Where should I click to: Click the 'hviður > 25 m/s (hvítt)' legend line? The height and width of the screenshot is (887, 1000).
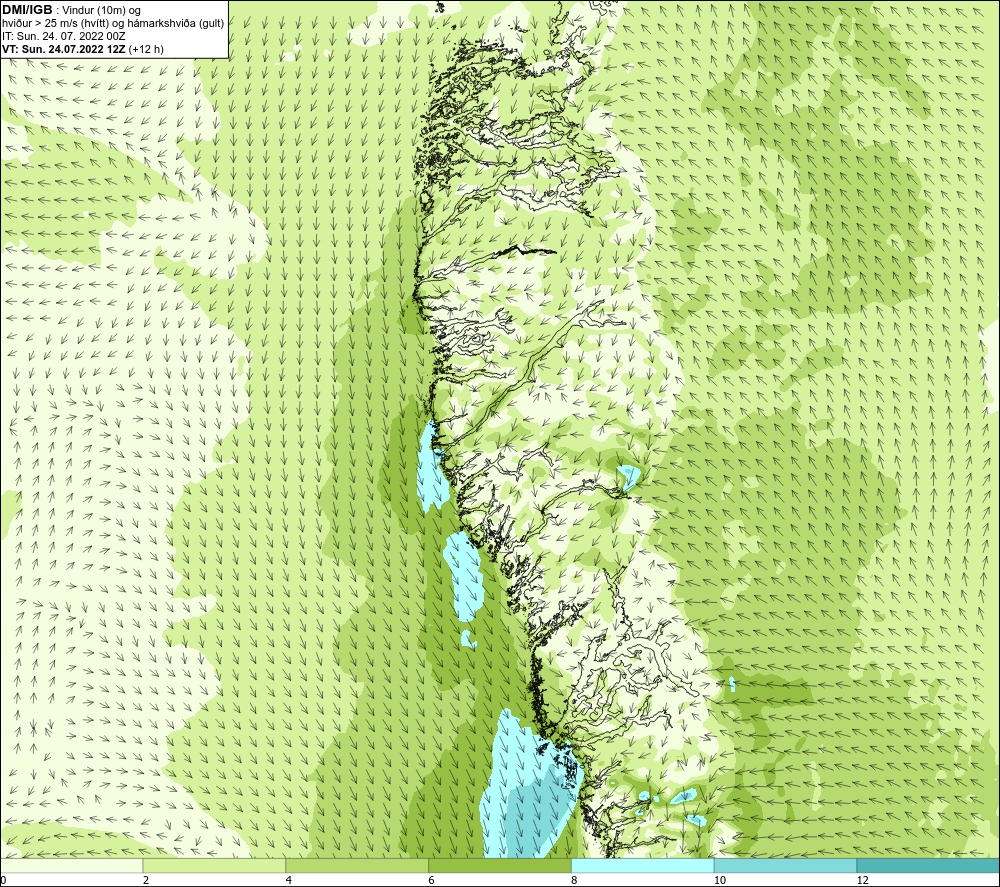(x=113, y=23)
